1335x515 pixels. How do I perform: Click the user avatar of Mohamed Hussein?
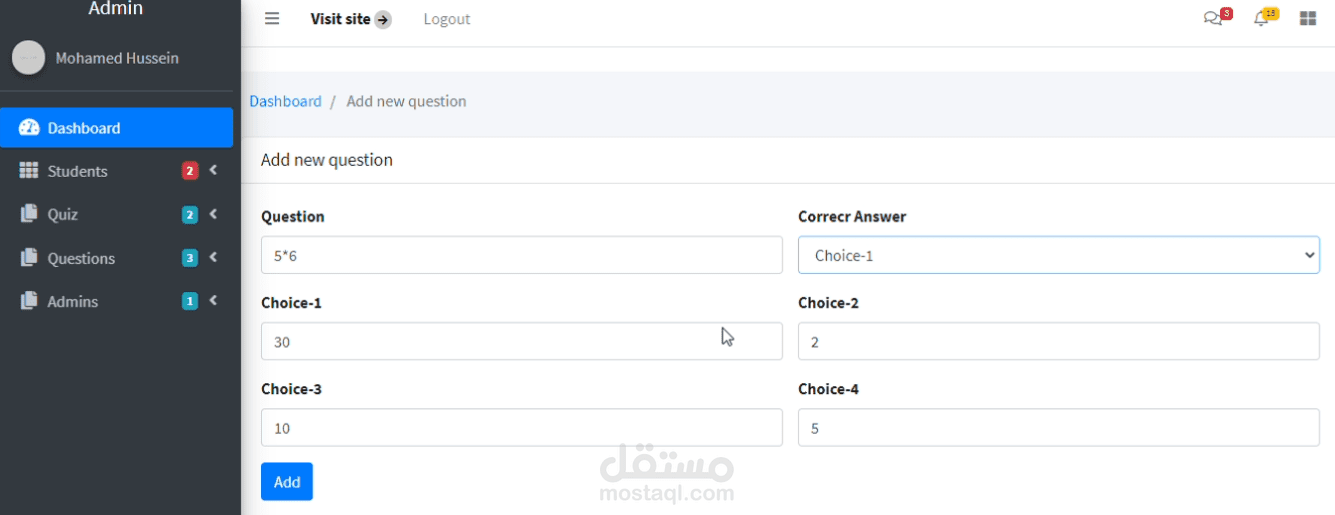click(x=28, y=58)
